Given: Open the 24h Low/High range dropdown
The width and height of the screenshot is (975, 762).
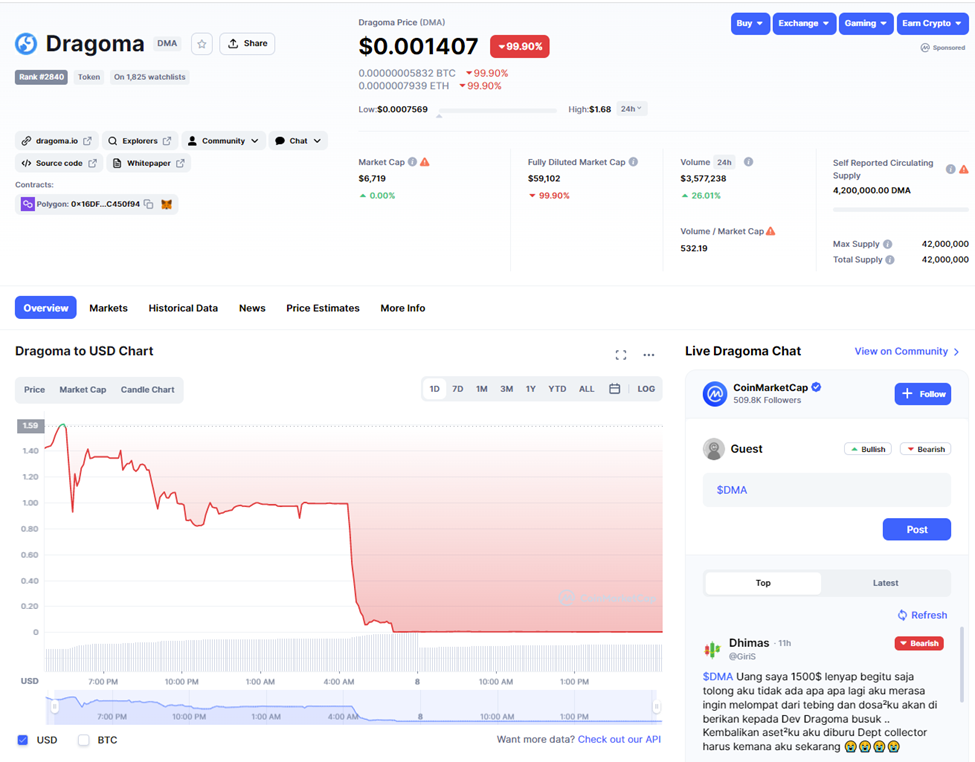Looking at the screenshot, I should (631, 109).
